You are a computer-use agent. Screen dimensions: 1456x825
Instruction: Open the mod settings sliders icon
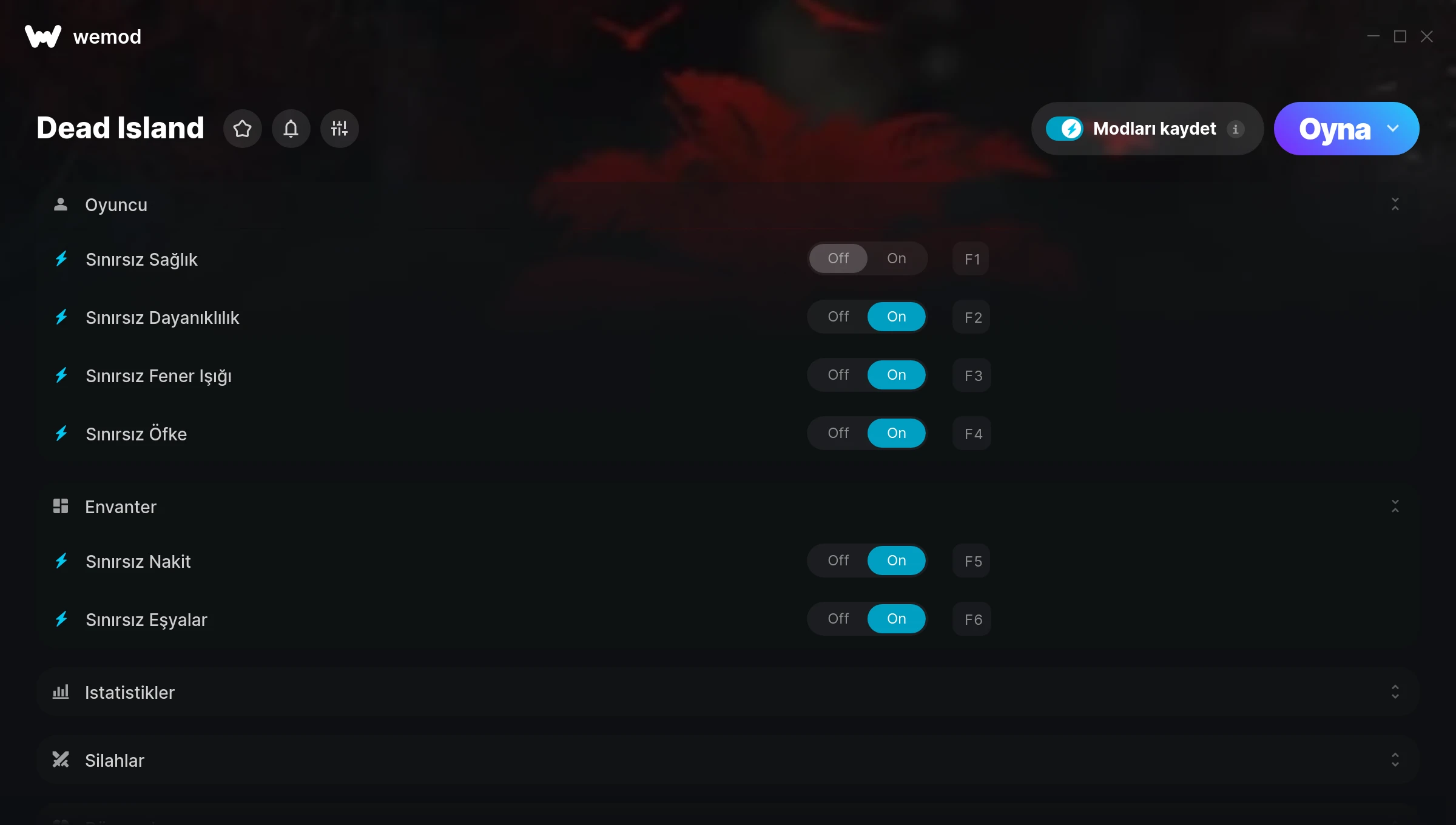click(339, 129)
